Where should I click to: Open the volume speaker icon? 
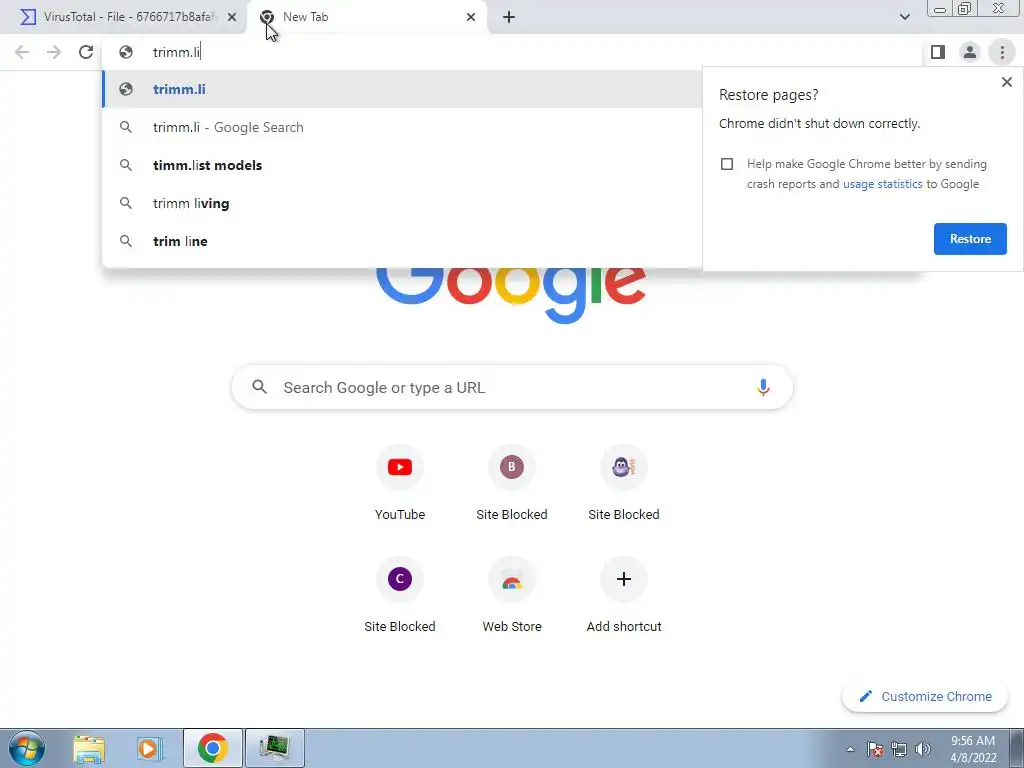923,749
